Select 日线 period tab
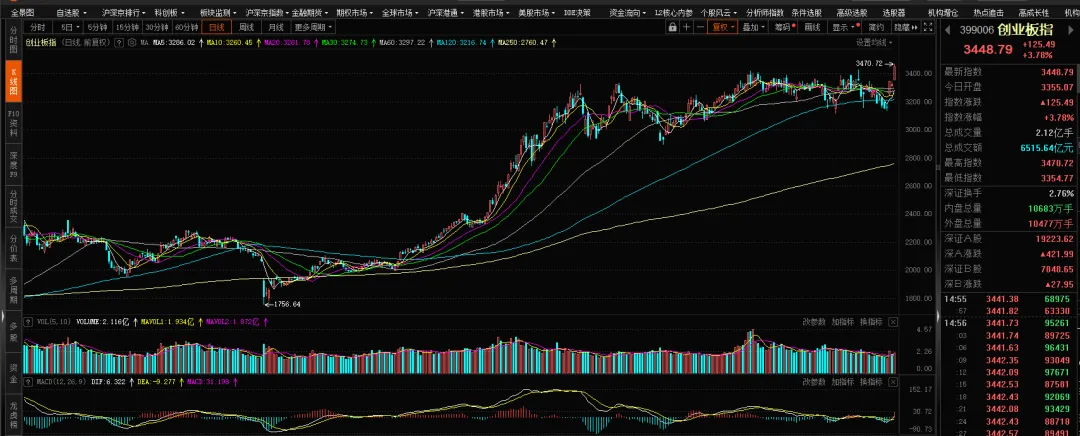1080x436 pixels. [217, 28]
